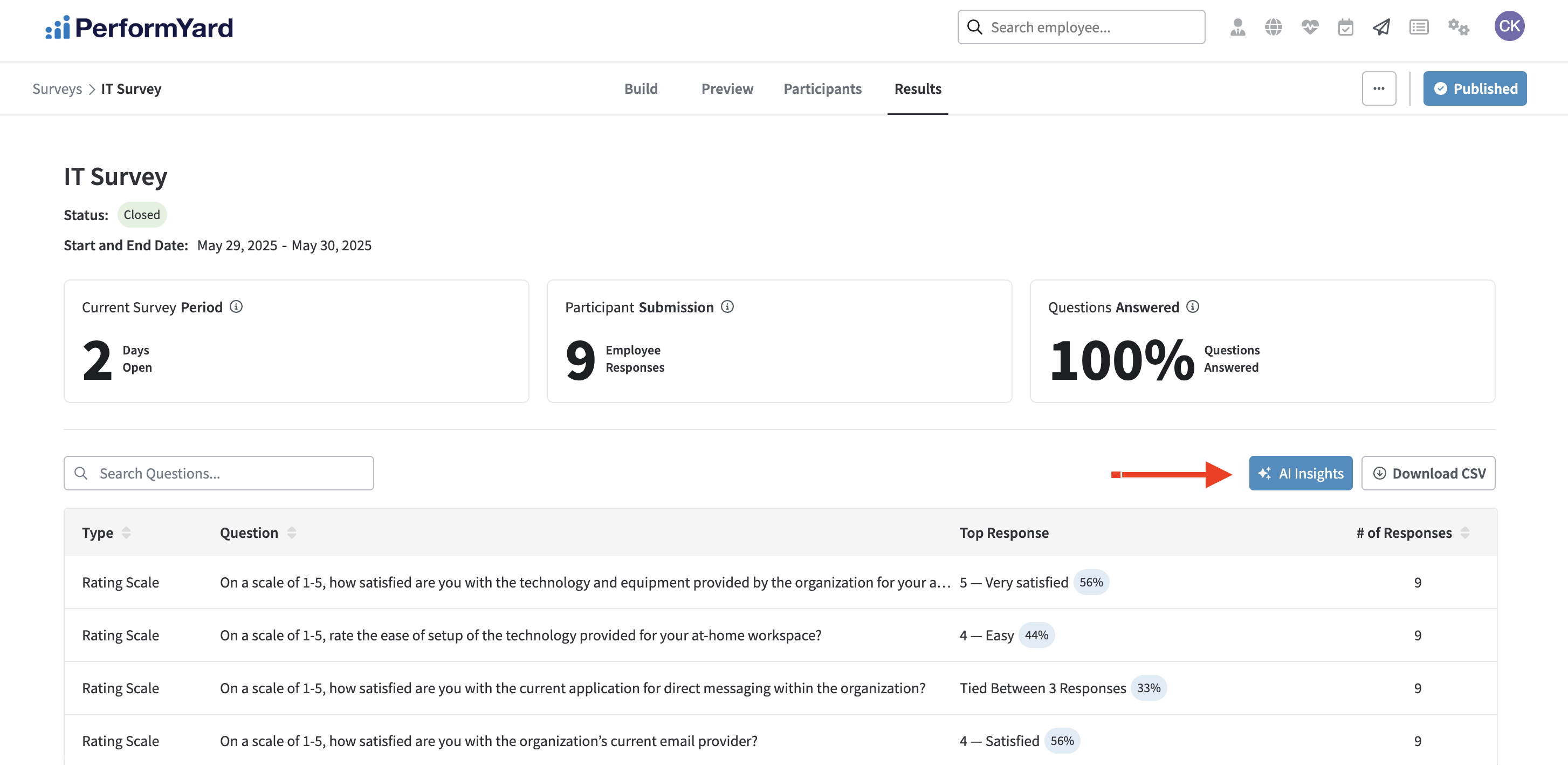Sort table by Type column
Screen dimensions: 1568x765
(x=126, y=533)
